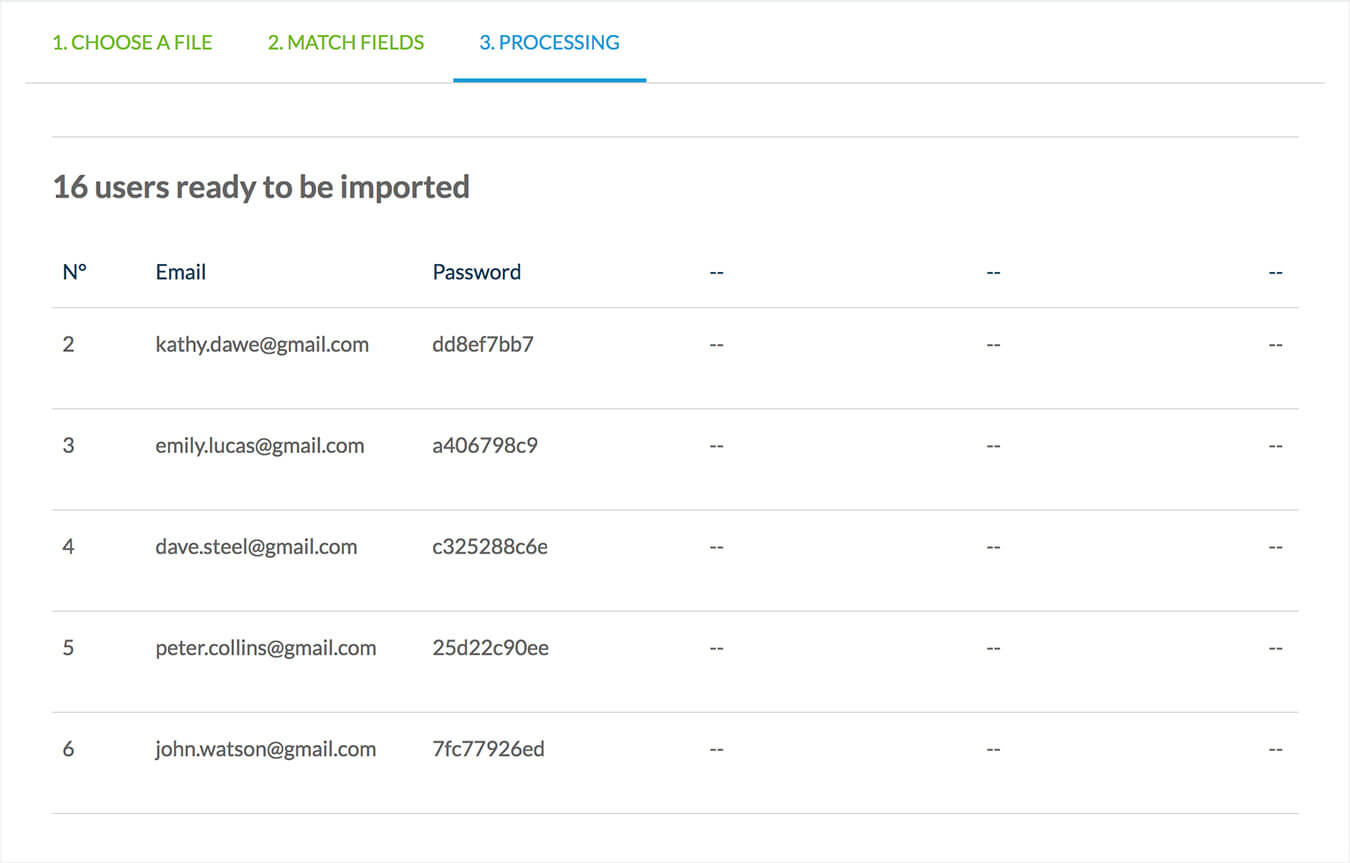
Task: Click the Email column header
Action: (181, 272)
